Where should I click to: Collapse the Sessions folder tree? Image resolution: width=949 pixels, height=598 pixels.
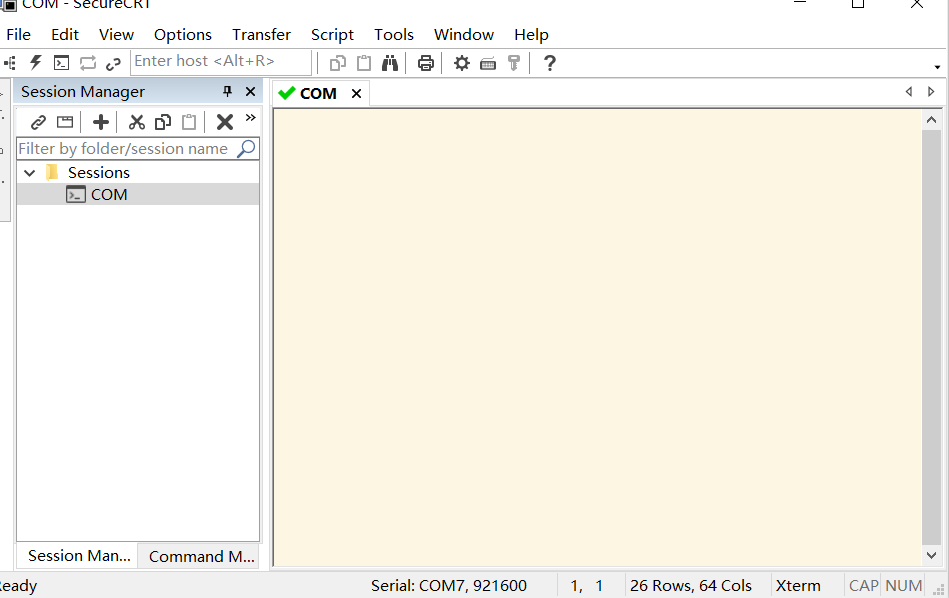29,173
